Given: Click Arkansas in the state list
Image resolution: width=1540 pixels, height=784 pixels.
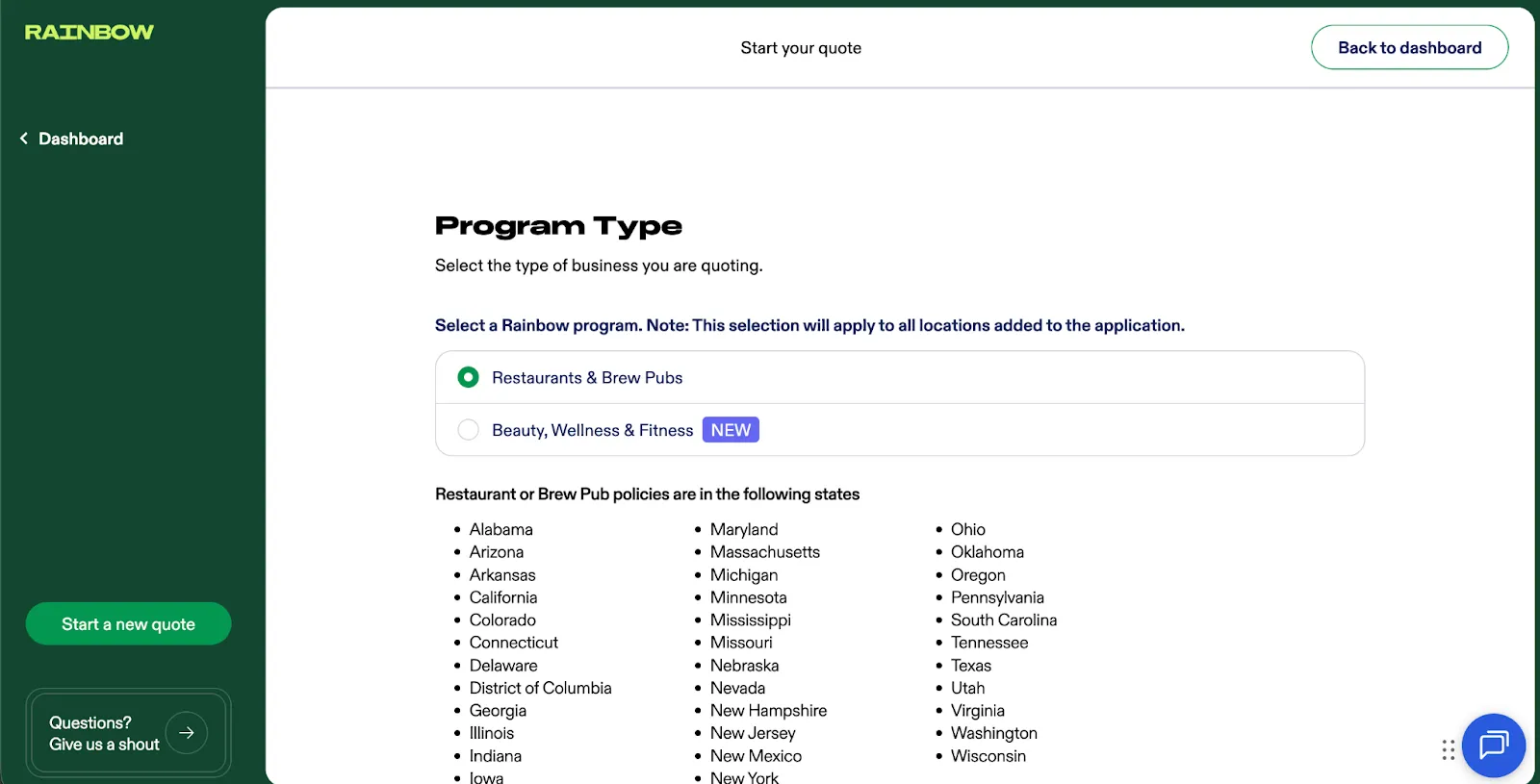Looking at the screenshot, I should [502, 575].
